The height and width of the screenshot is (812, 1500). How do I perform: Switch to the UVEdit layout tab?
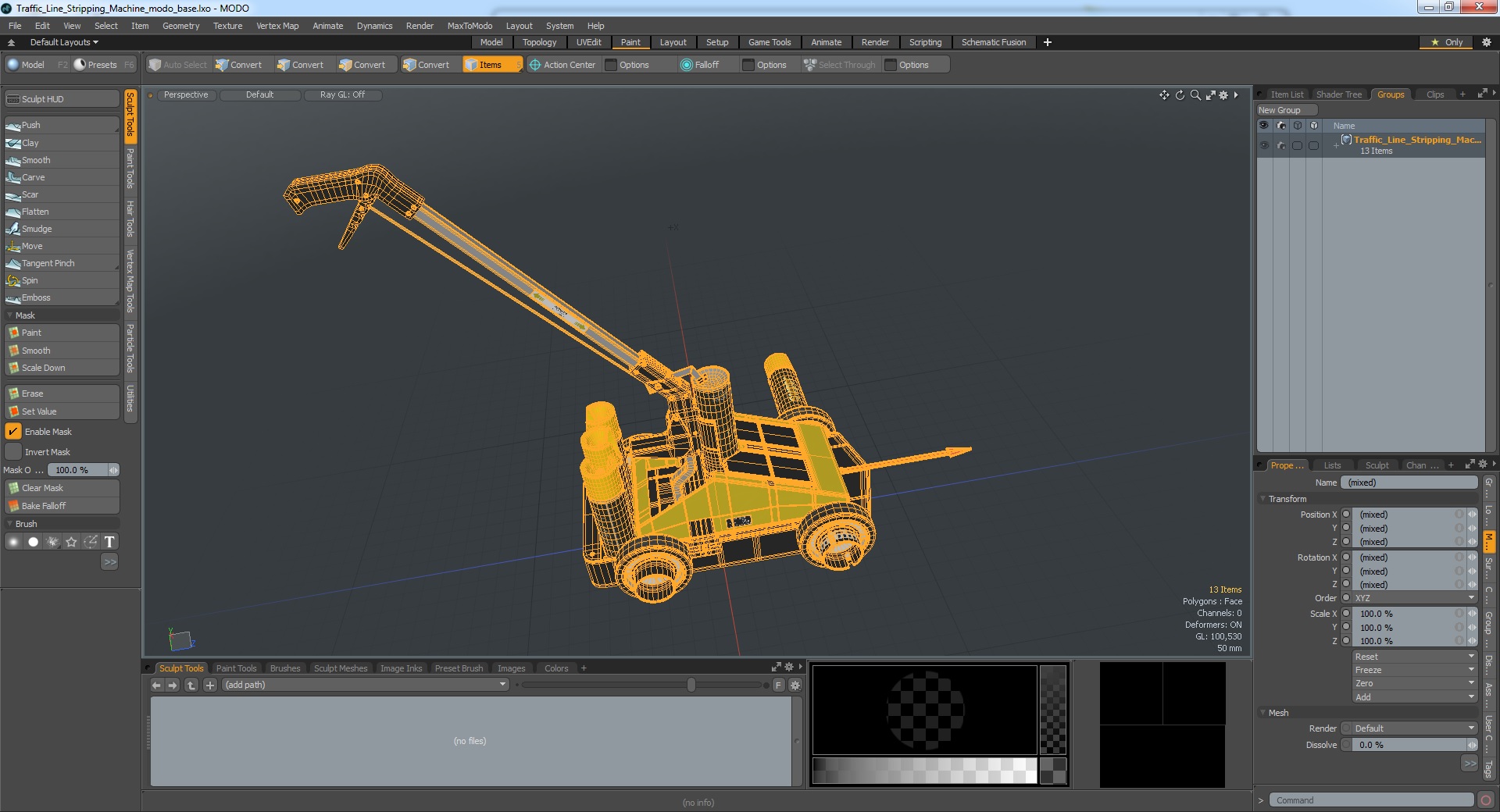pyautogui.click(x=588, y=42)
